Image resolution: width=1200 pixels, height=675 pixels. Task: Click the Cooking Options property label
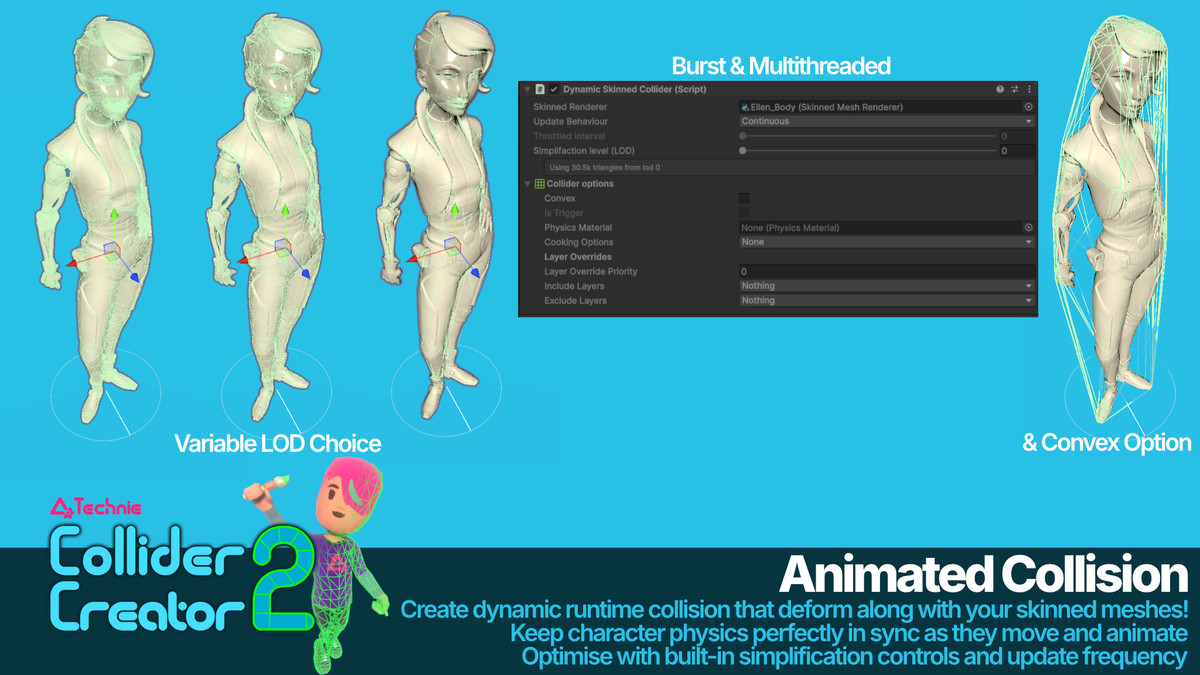[x=579, y=242]
